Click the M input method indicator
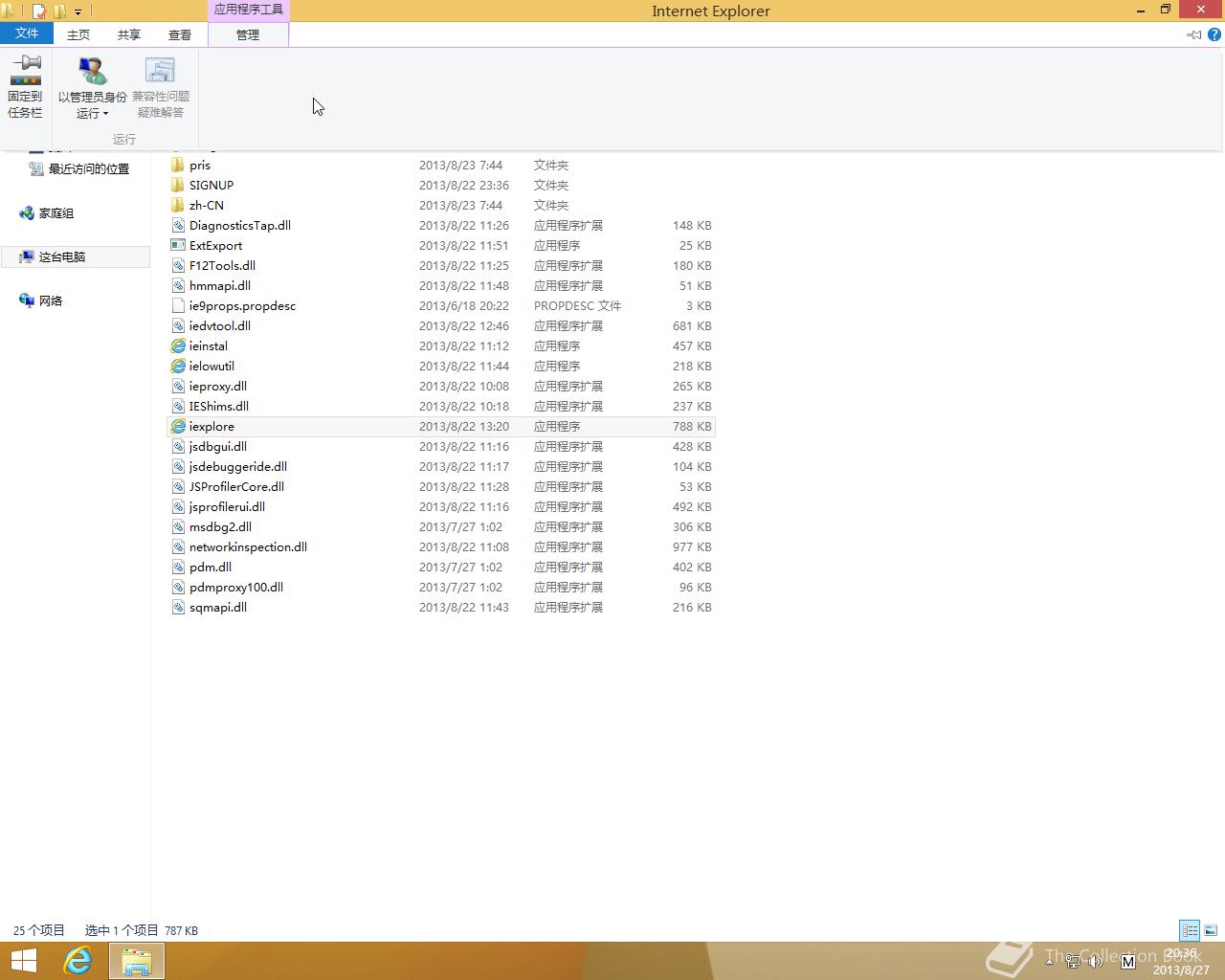This screenshot has height=980, width=1225. pyautogui.click(x=1127, y=961)
